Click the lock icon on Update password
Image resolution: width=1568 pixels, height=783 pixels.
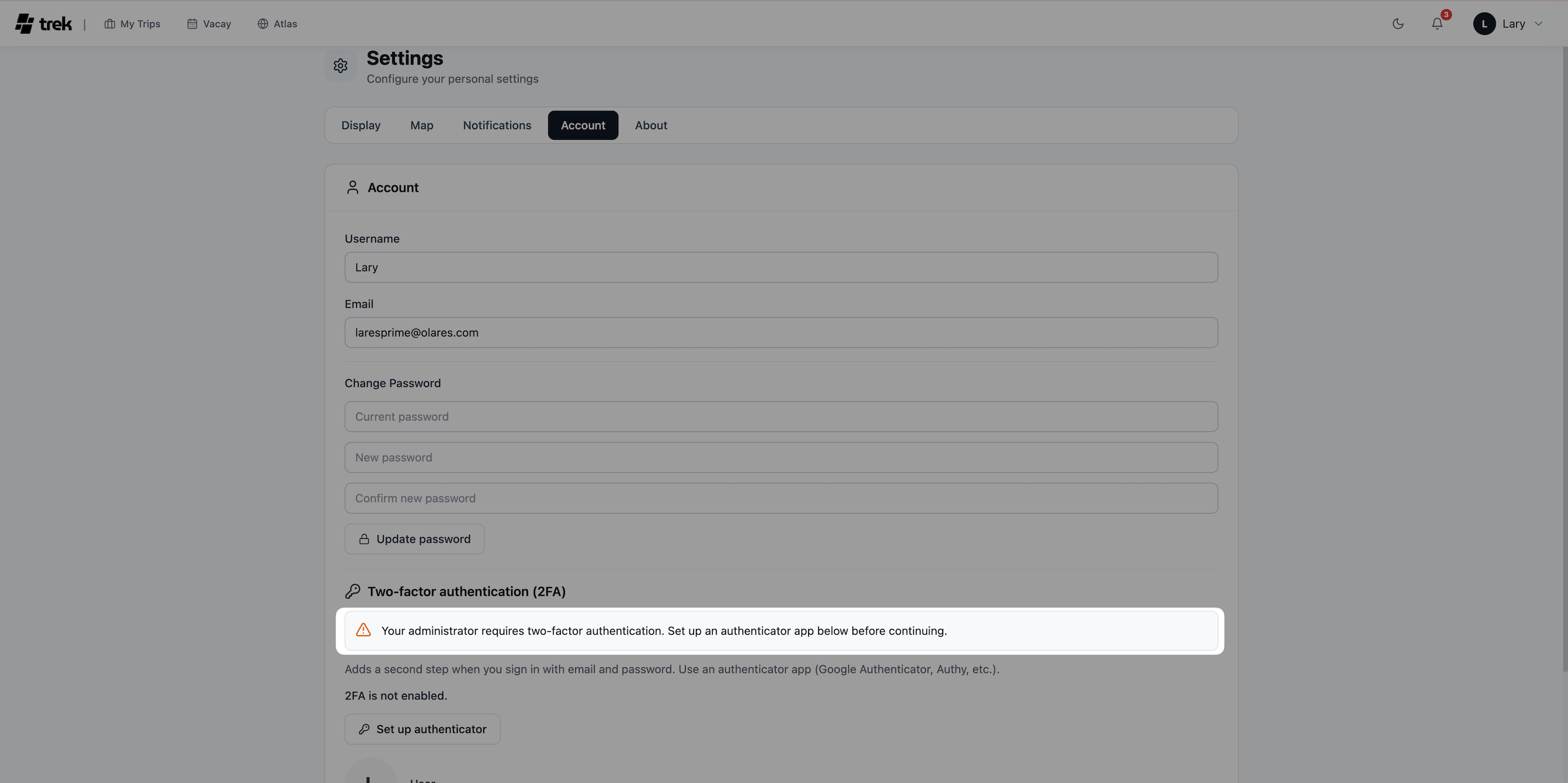(x=364, y=539)
